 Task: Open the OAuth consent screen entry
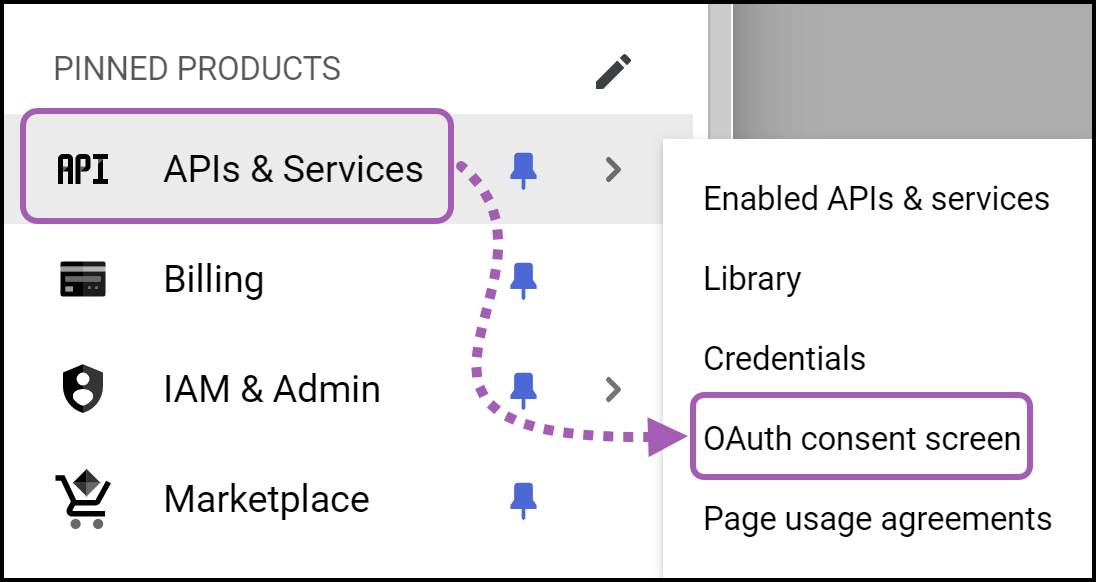pyautogui.click(x=861, y=437)
